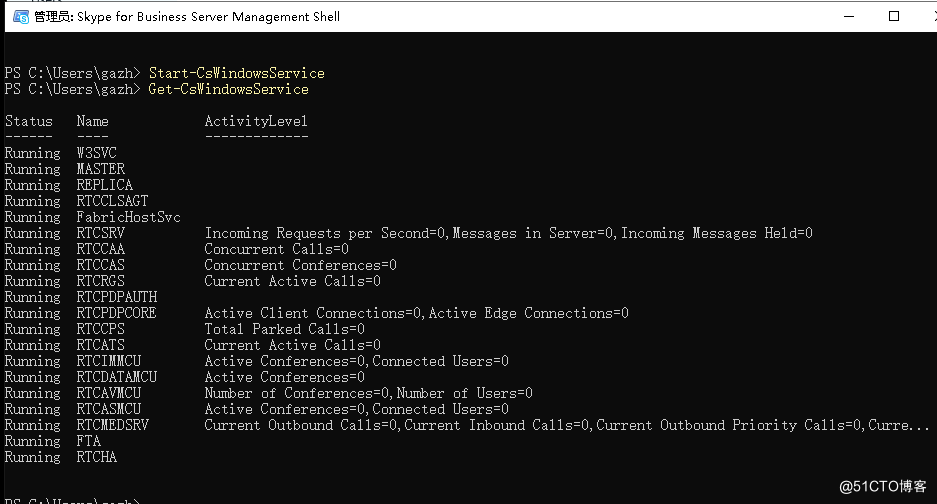
Task: Maximize the Management Shell window
Action: [894, 16]
